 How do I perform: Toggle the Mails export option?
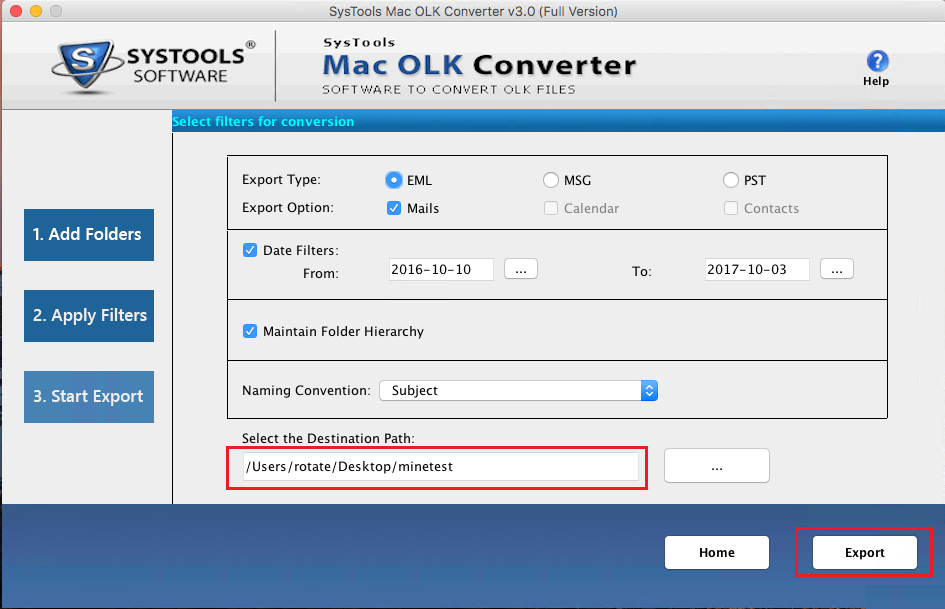[394, 208]
